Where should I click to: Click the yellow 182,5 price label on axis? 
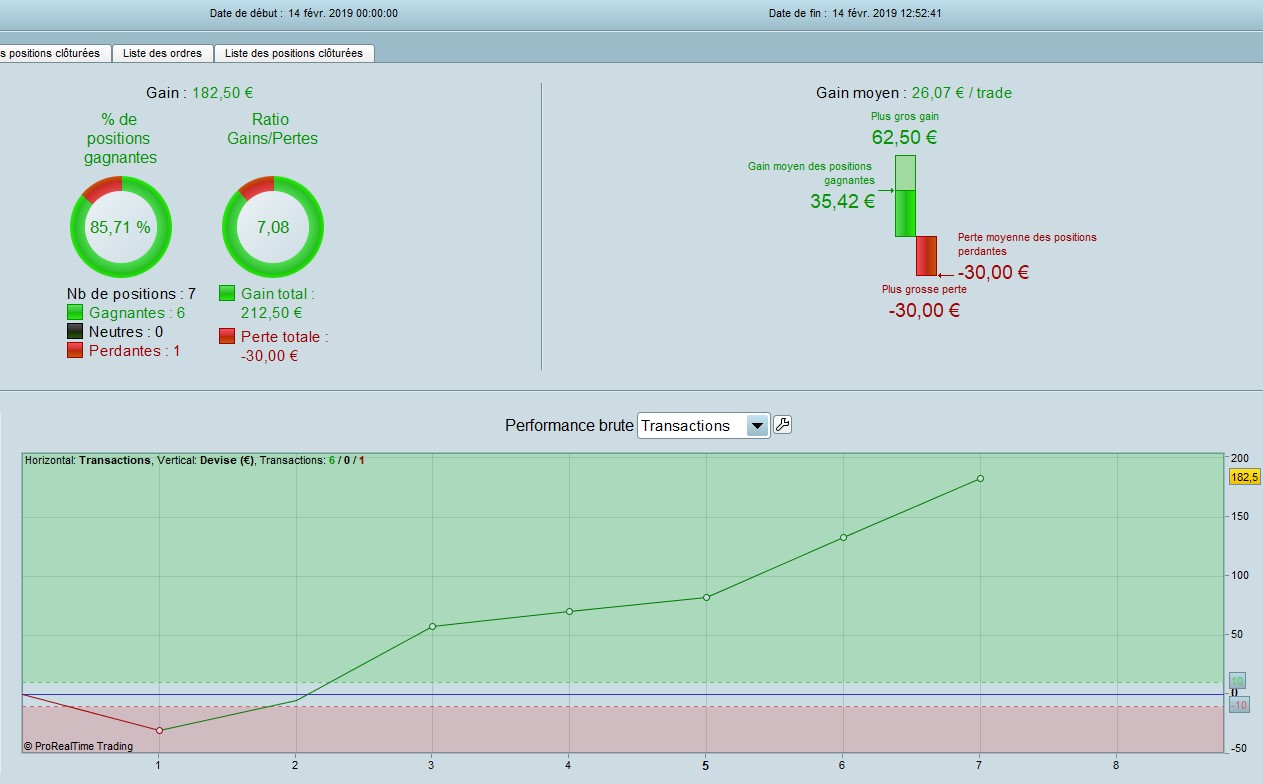pyautogui.click(x=1245, y=478)
